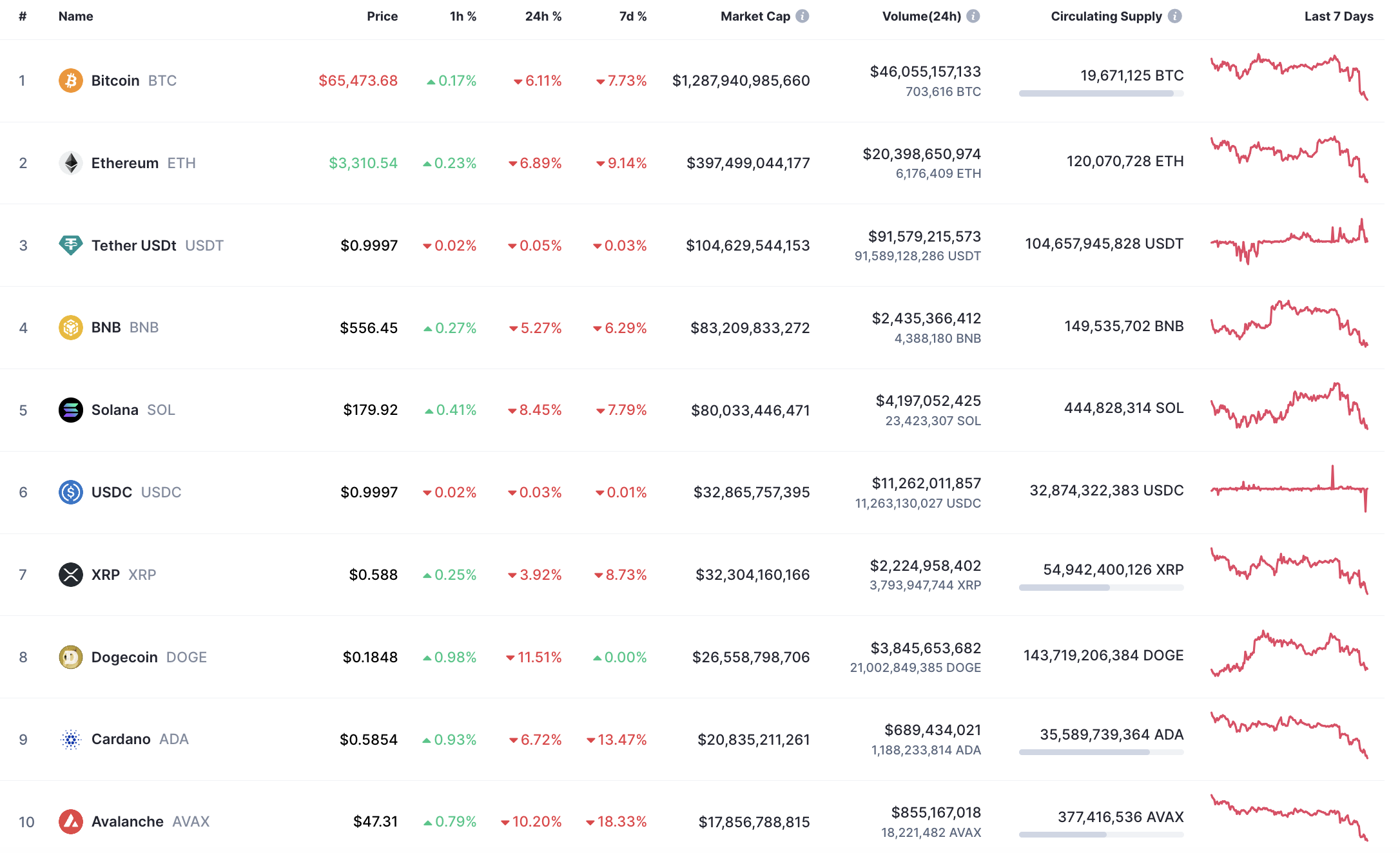Open the USDC 7-day sparkline chart
This screenshot has height=853, width=1400.
(x=1289, y=491)
